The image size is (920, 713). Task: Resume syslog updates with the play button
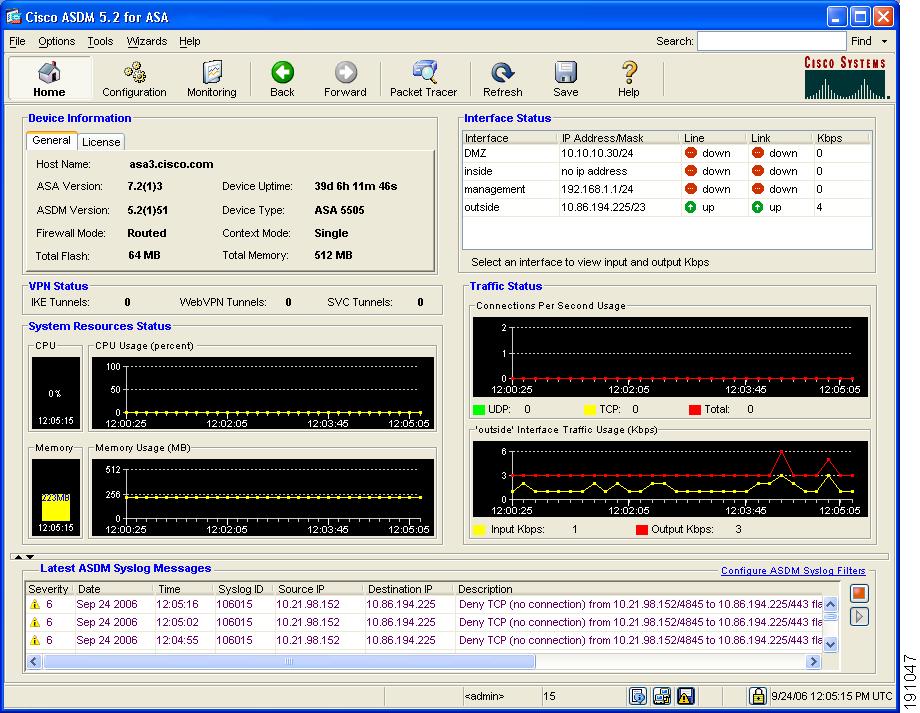pos(859,617)
